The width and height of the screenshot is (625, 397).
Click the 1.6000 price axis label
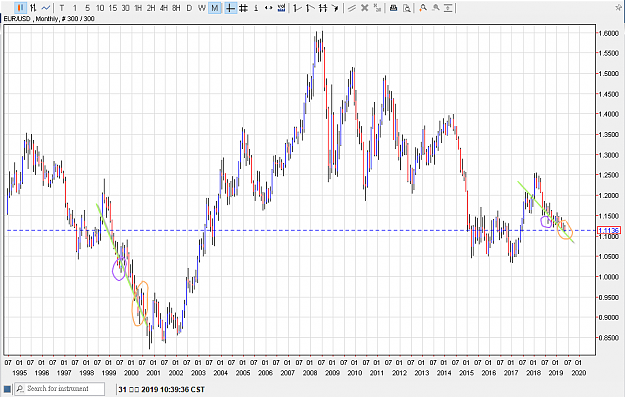click(609, 33)
